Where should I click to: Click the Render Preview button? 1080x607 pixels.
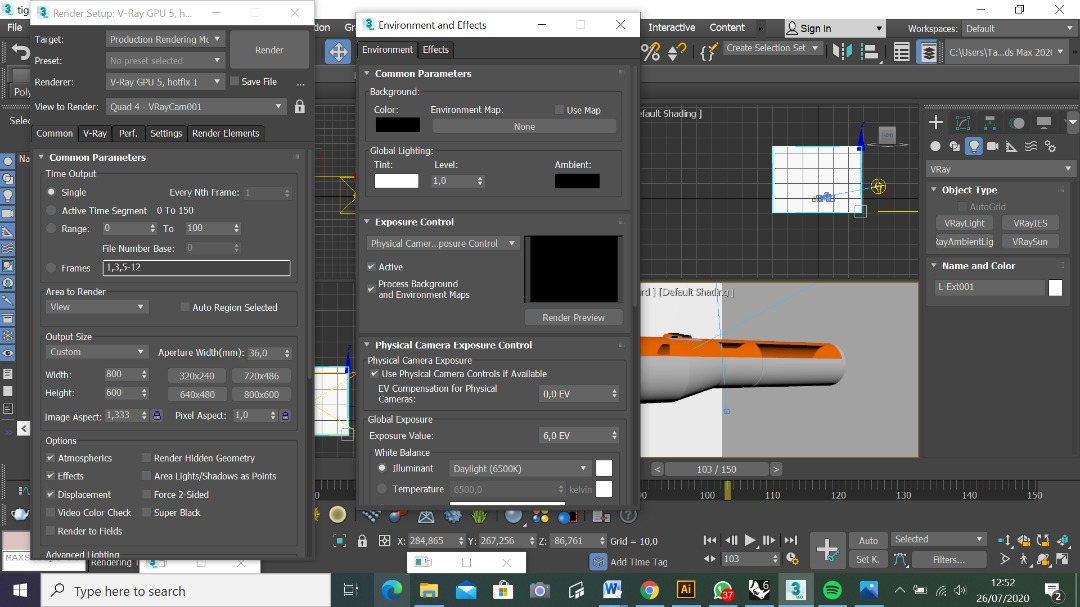coord(573,317)
